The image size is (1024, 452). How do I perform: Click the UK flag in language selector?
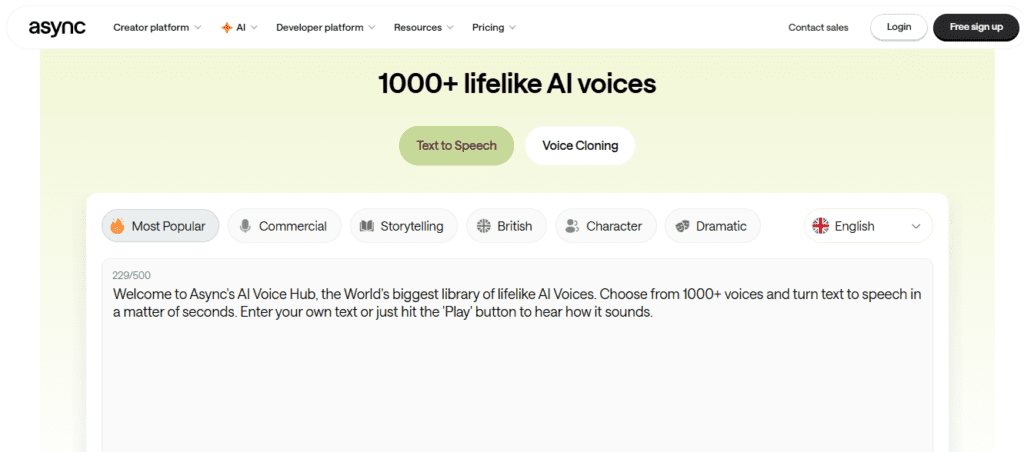tap(820, 226)
